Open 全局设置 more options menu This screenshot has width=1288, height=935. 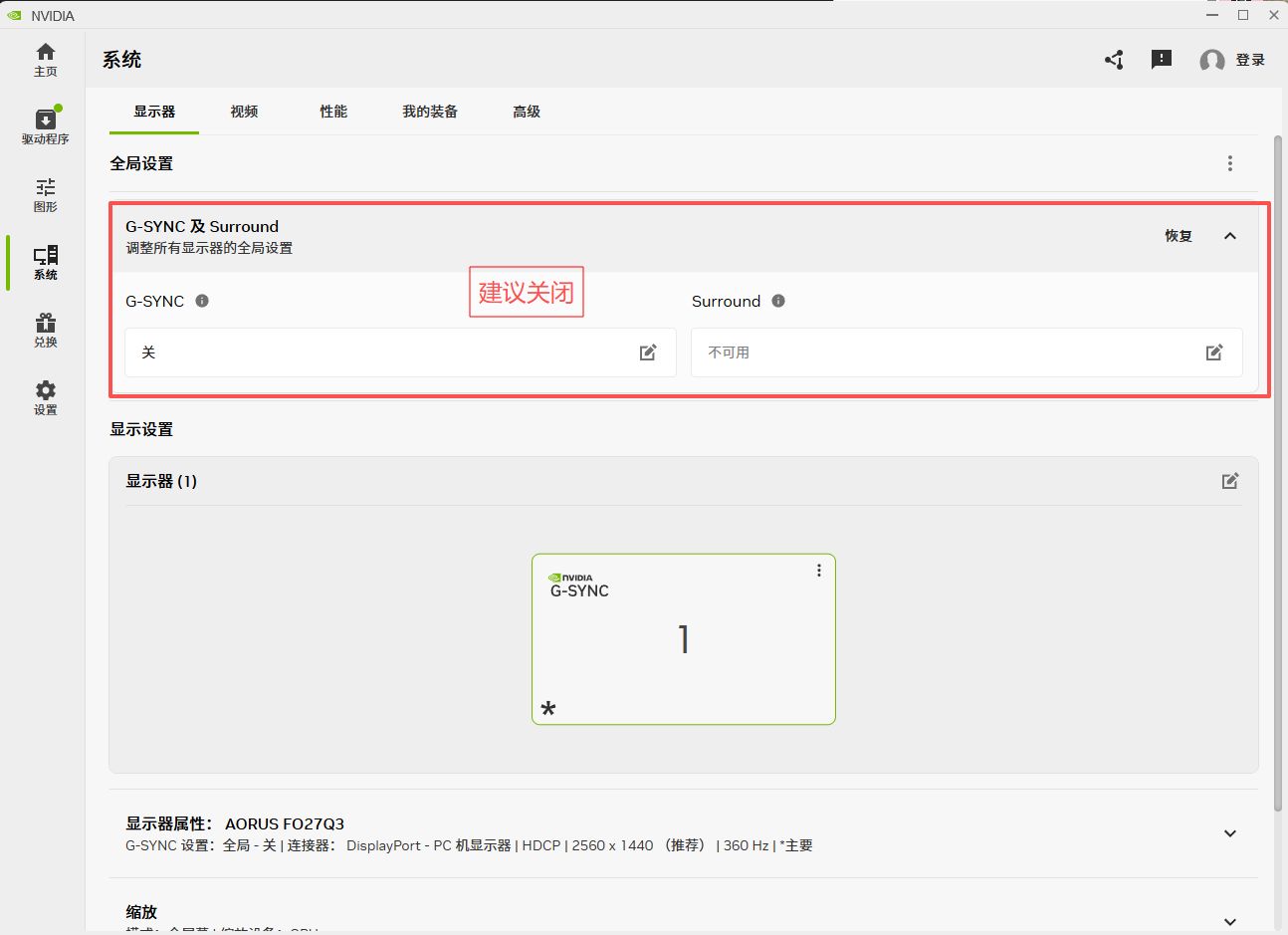pyautogui.click(x=1230, y=163)
